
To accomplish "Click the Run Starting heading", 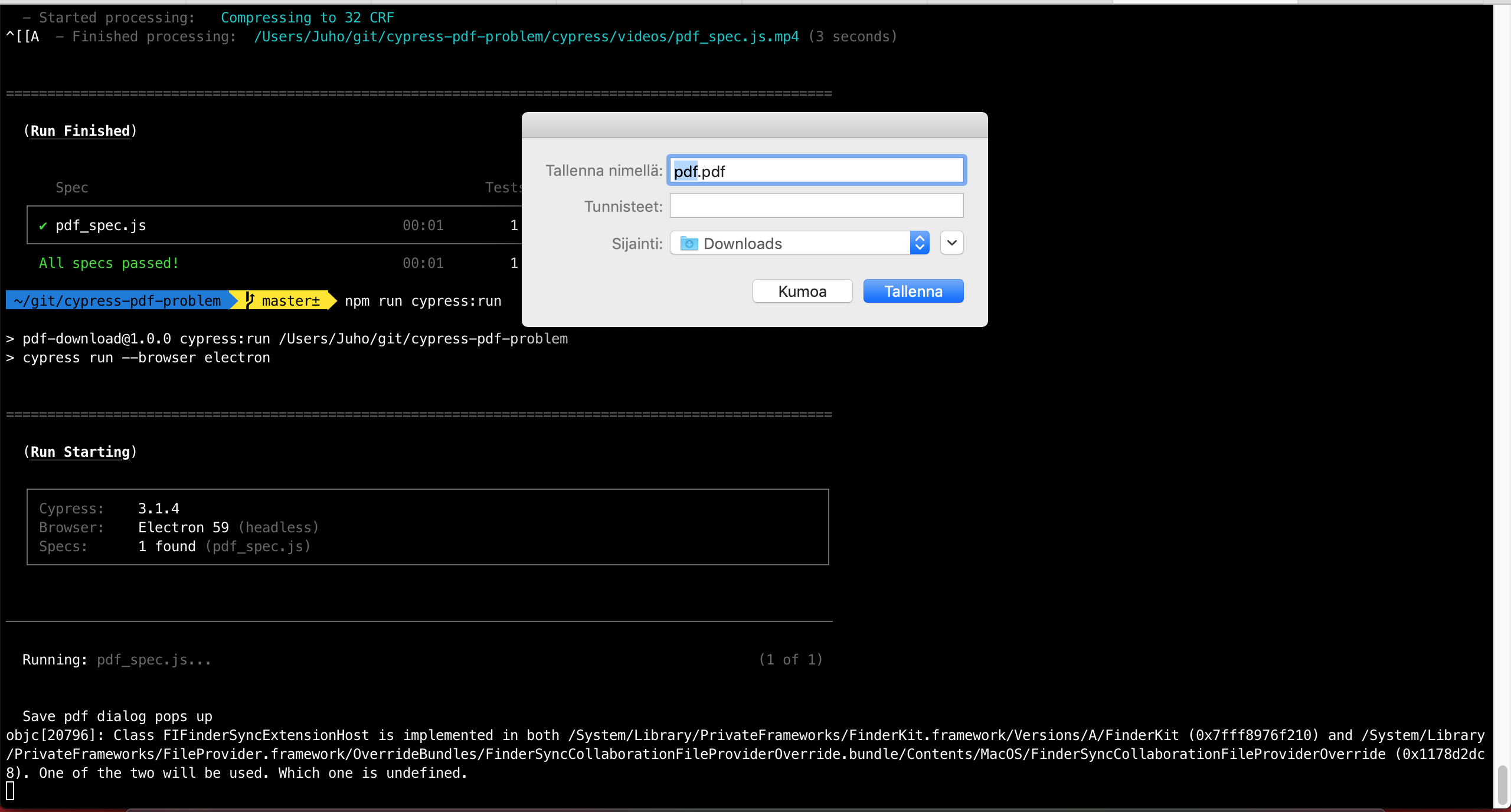I will click(x=80, y=452).
